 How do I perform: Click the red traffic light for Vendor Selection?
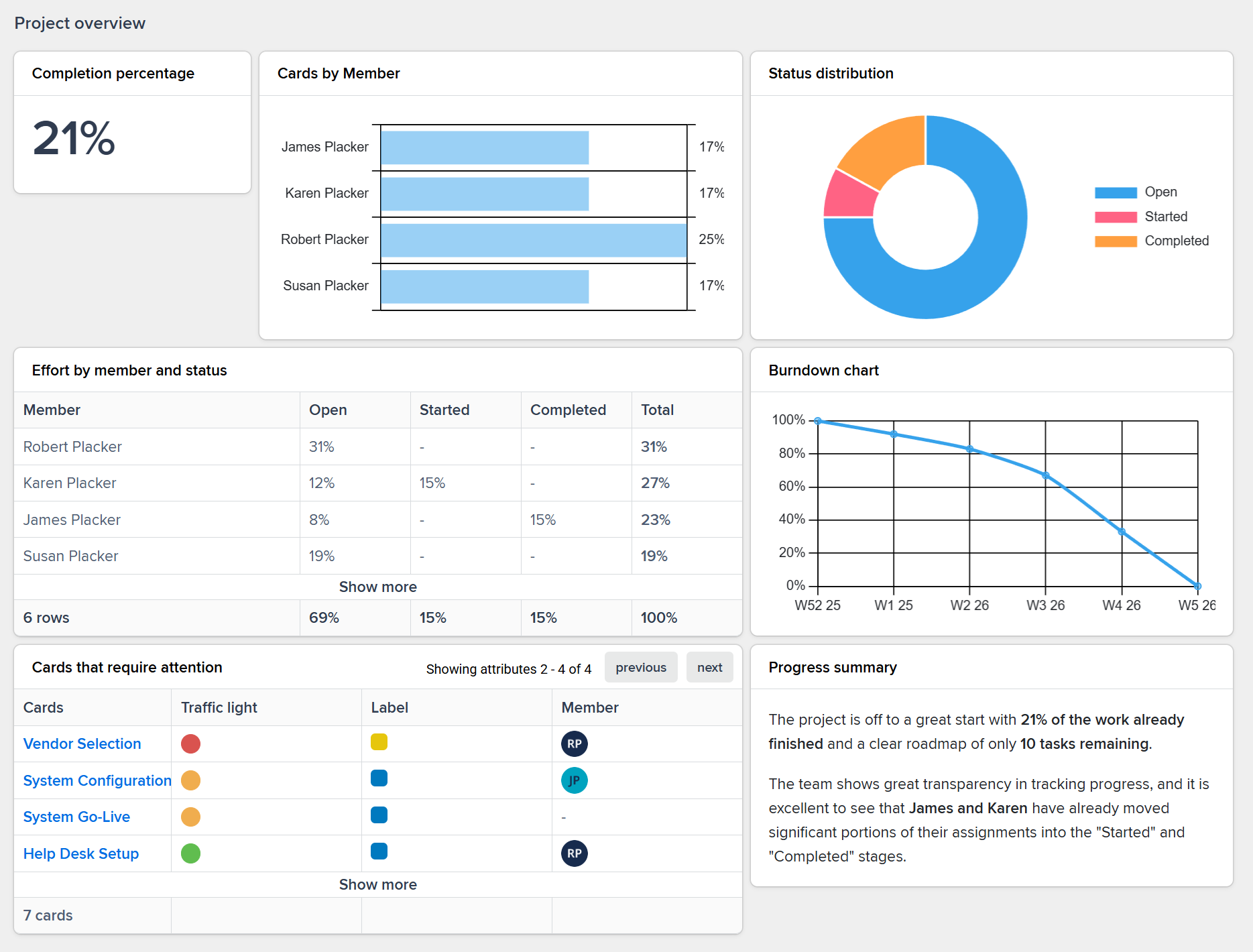pyautogui.click(x=191, y=743)
